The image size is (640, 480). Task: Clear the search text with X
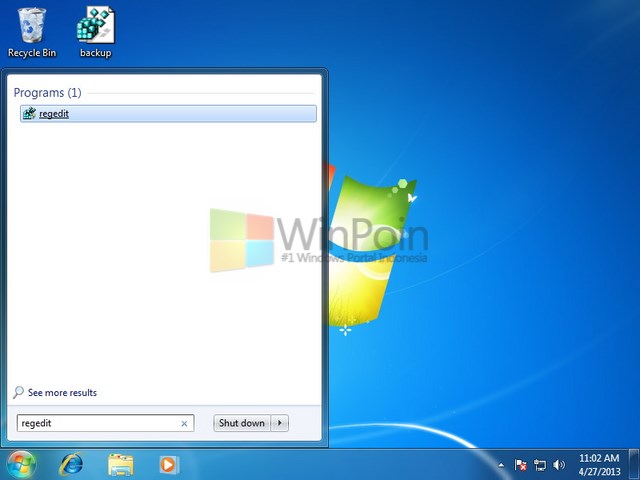click(184, 424)
